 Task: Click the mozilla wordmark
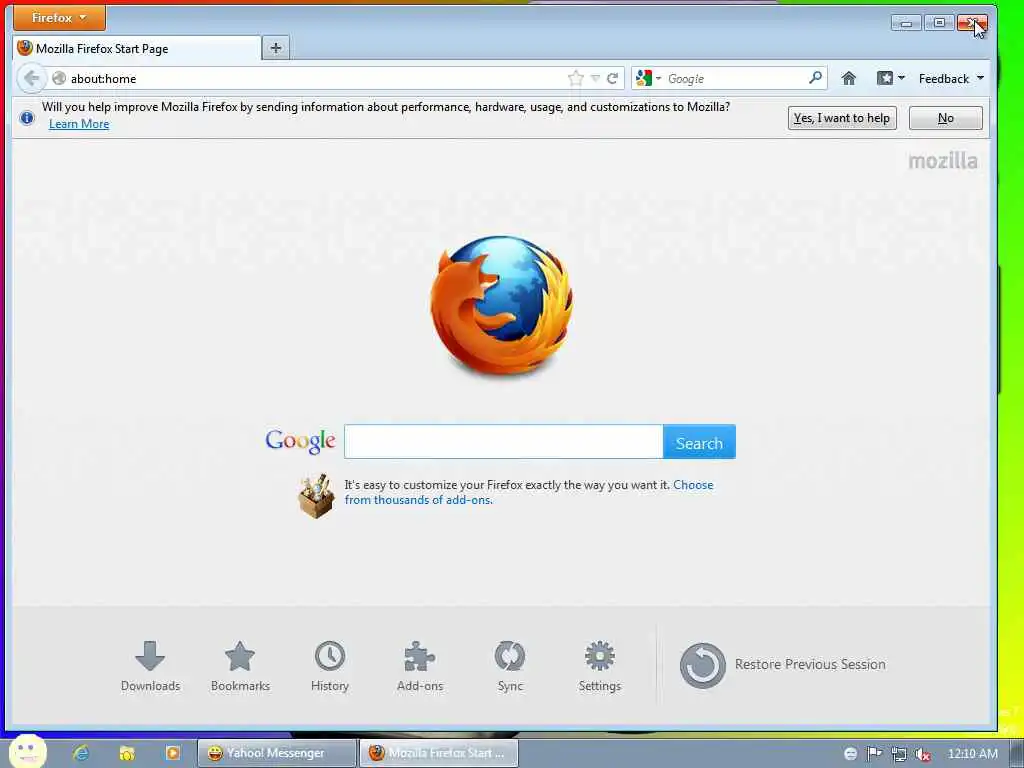coord(943,161)
